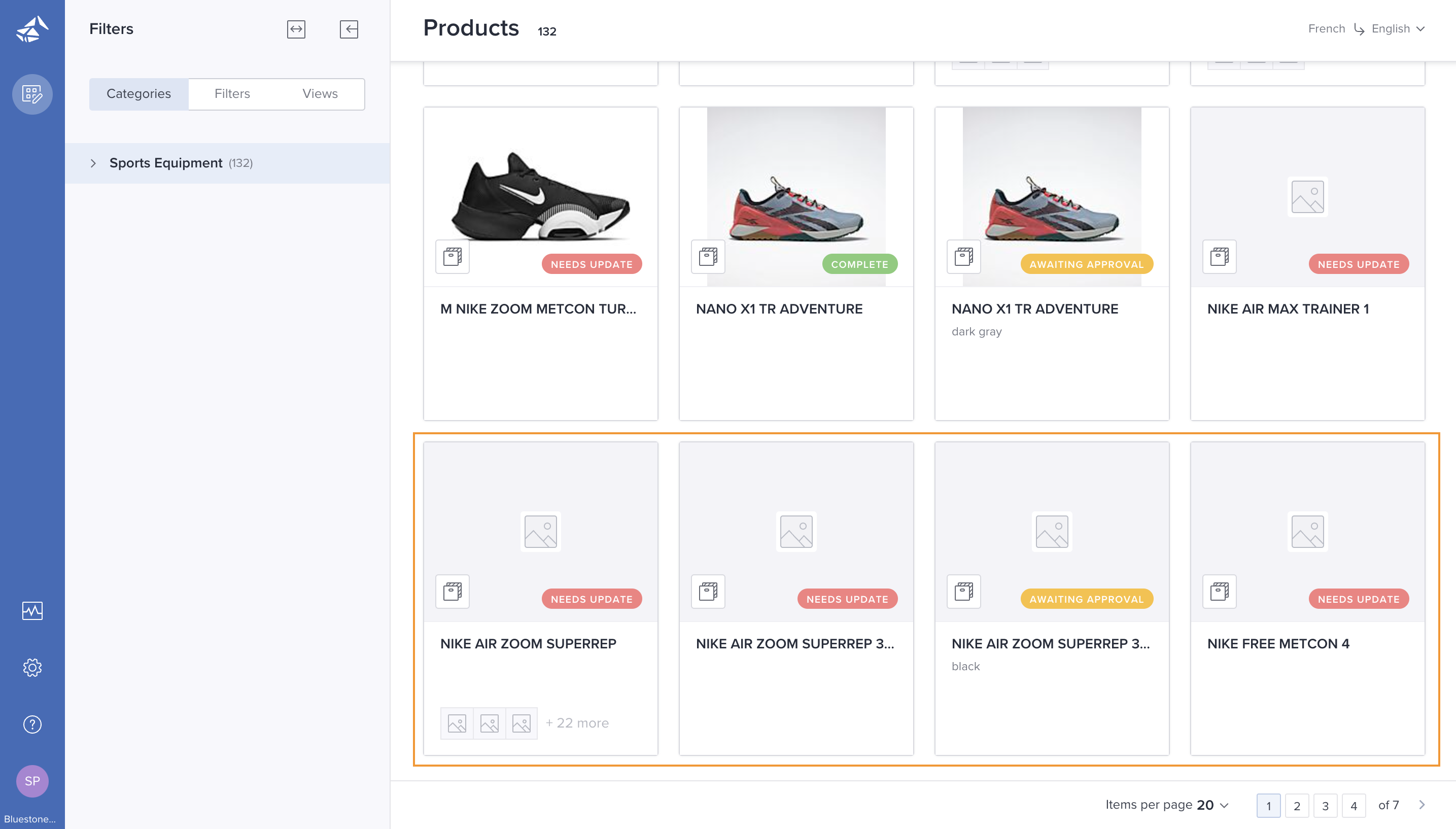Go to next page with right chevron
Screen dimensions: 1456x829
(1422, 805)
